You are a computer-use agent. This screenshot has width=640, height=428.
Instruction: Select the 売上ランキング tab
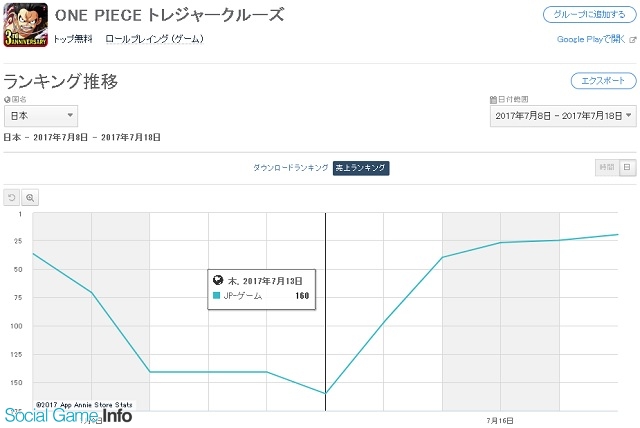click(x=361, y=168)
